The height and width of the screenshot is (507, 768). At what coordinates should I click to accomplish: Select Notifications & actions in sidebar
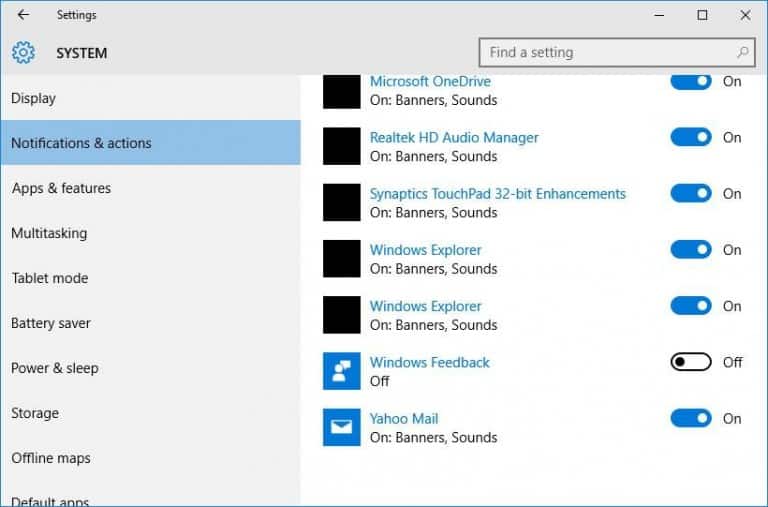click(150, 143)
